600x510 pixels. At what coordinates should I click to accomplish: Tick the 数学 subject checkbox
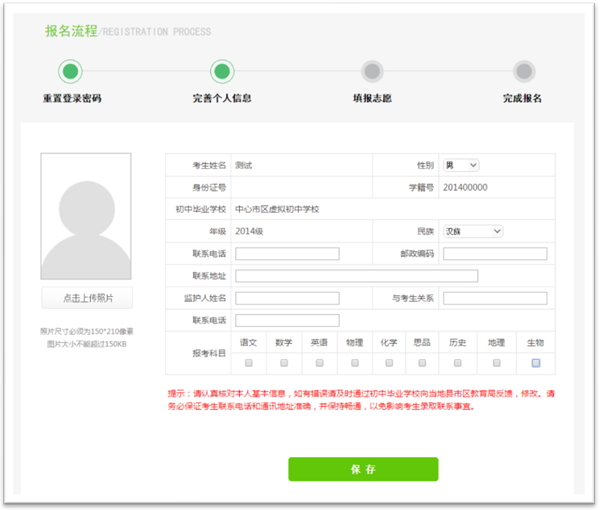tap(284, 363)
